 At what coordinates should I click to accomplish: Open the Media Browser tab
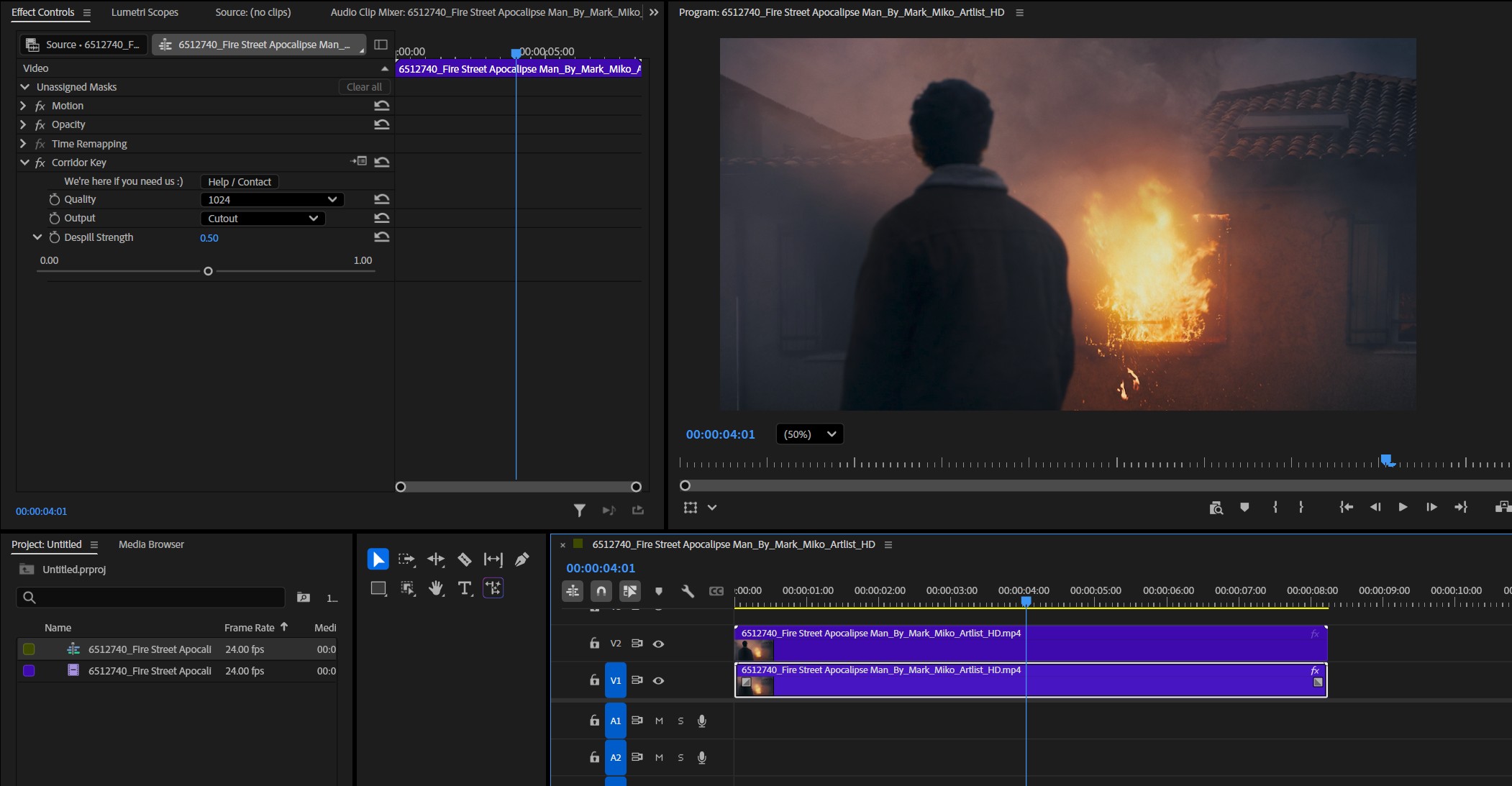click(x=151, y=544)
